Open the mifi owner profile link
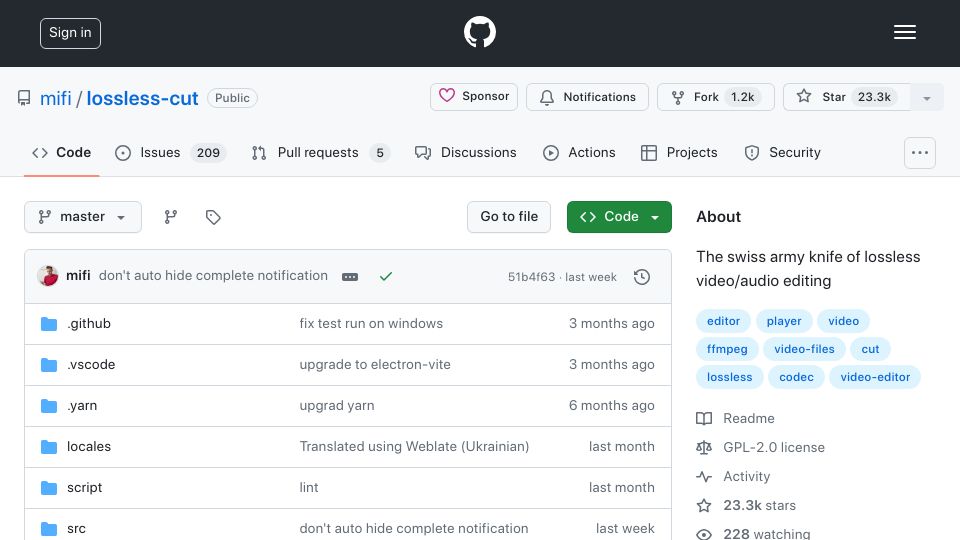 (56, 98)
